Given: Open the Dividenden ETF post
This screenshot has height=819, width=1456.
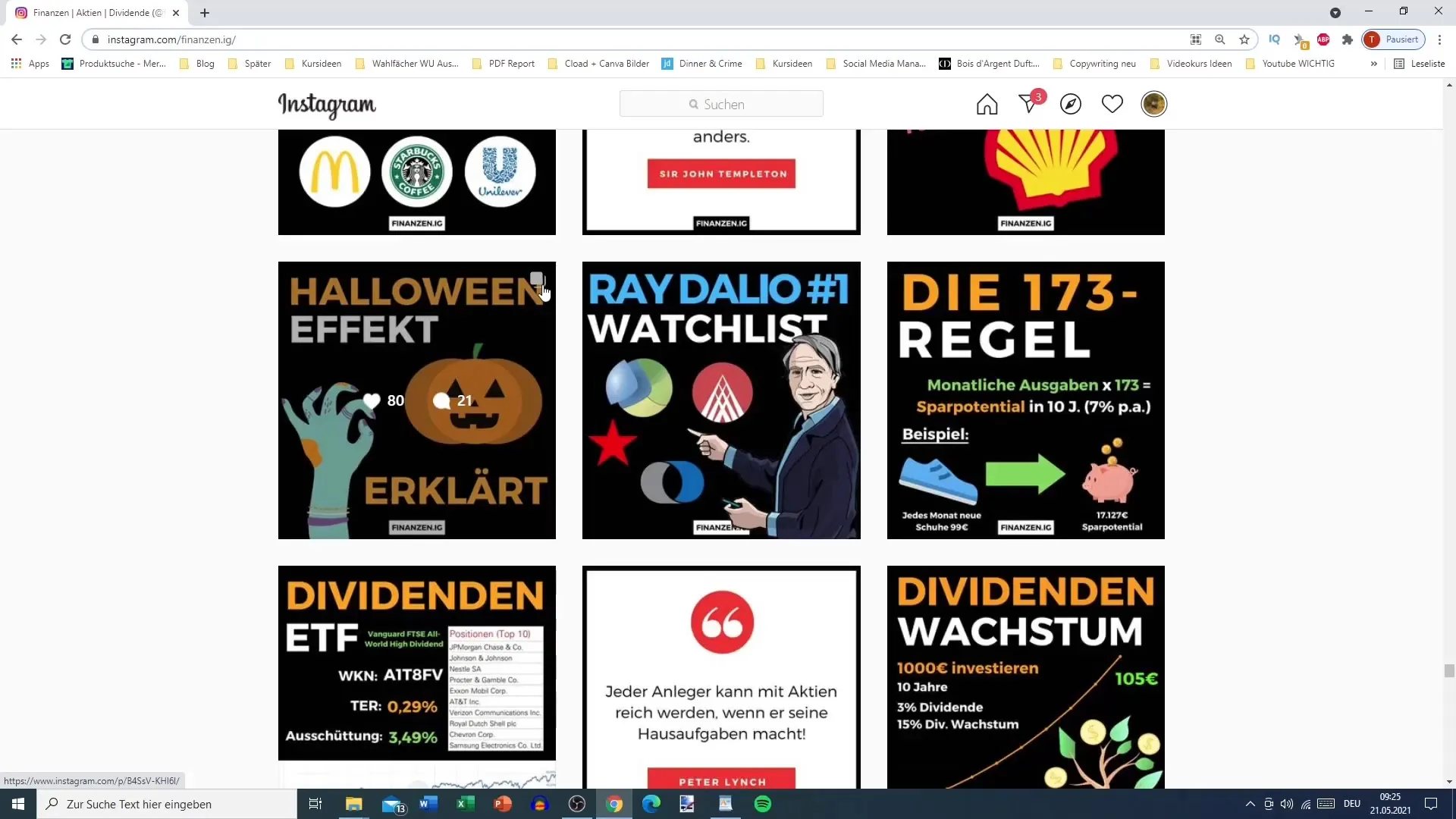Looking at the screenshot, I should tap(417, 677).
